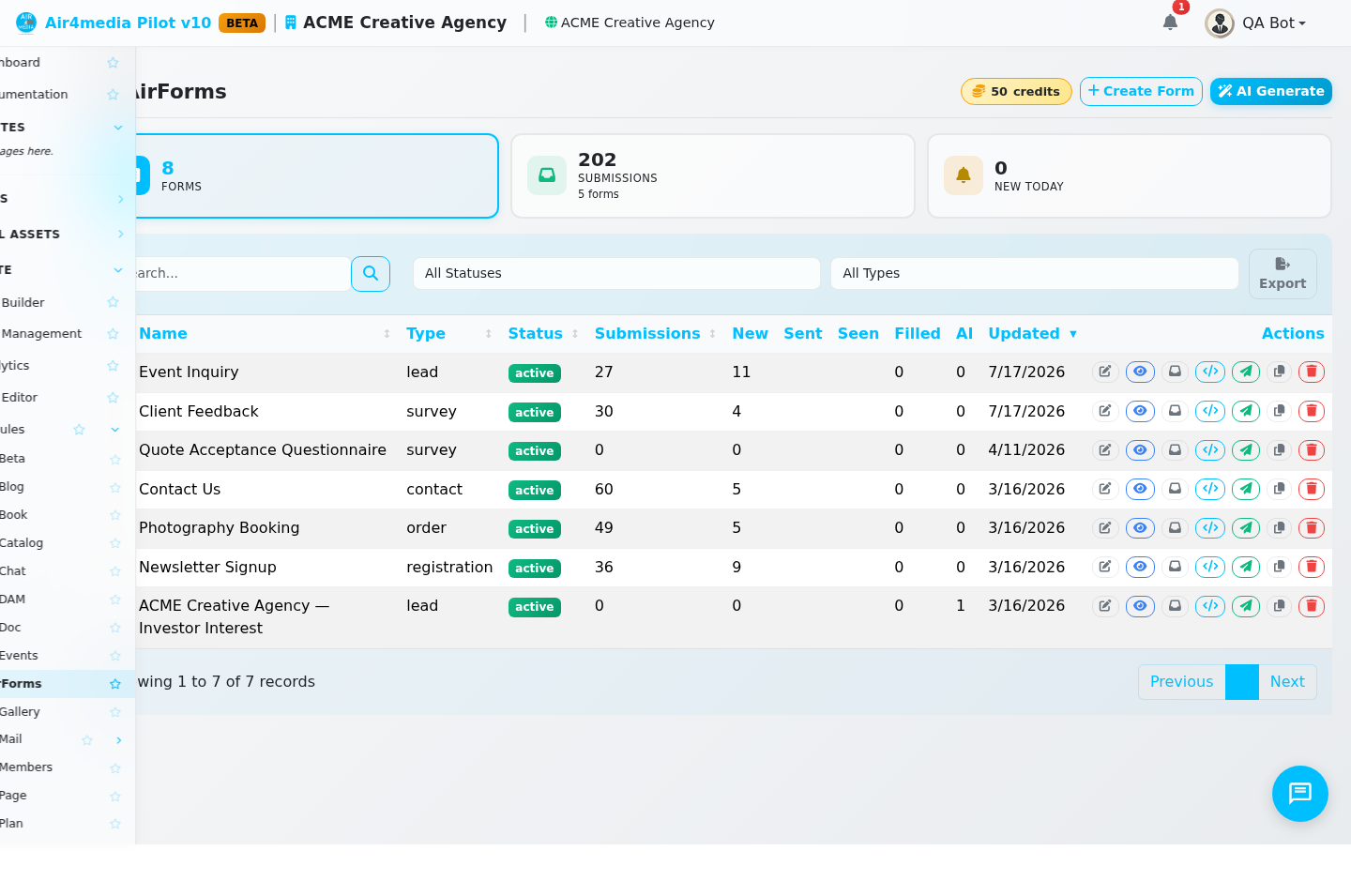Open embed code icon for Event Inquiry
This screenshot has height=896, width=1351.
pos(1210,372)
